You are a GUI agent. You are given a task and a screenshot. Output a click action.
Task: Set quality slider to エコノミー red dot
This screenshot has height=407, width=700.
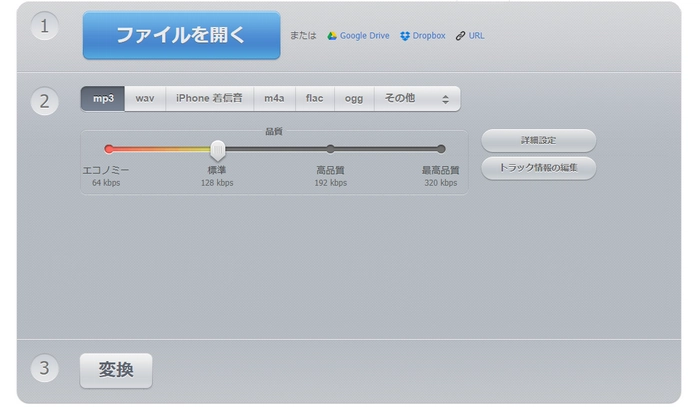[108, 149]
